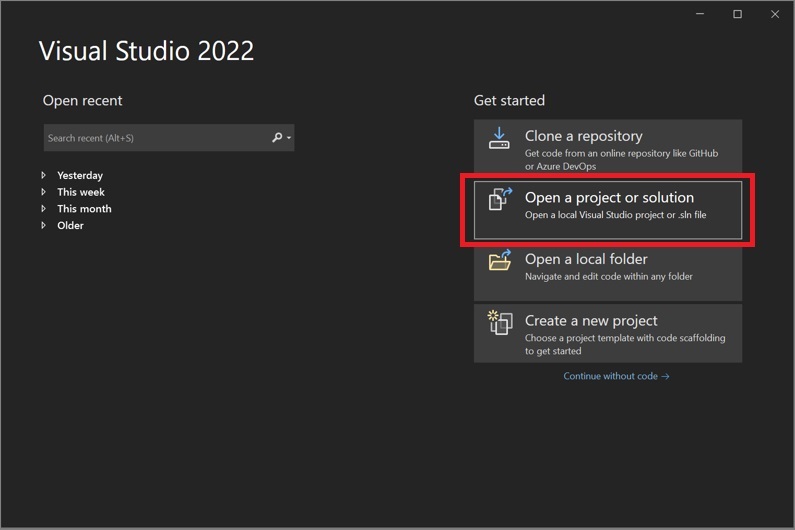
Task: Choose Open a local folder
Action: tap(608, 272)
